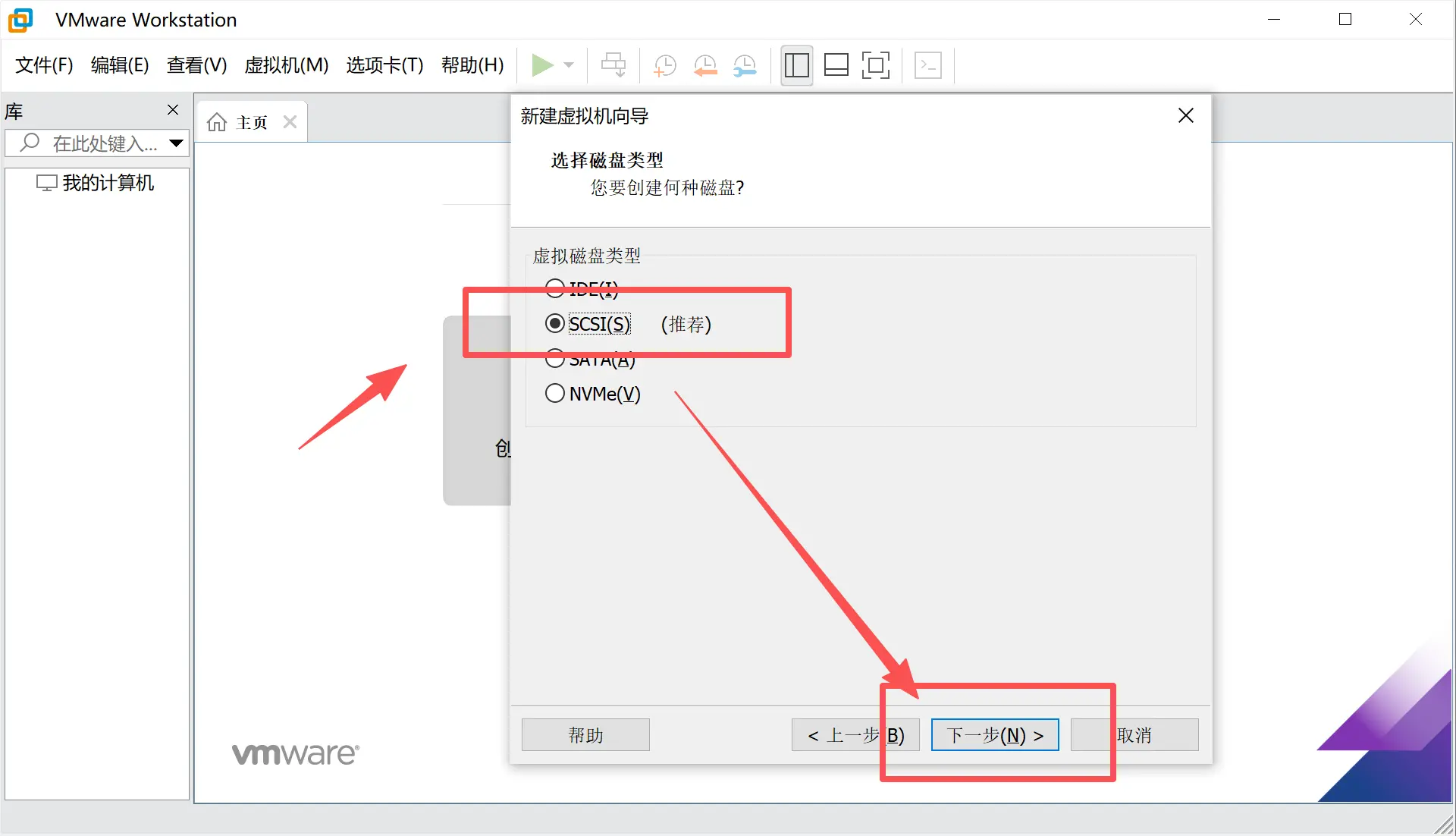Screen dimensions: 1456x836
Task: Close the 新建虚拟机向导 dialog
Action: tap(1186, 115)
